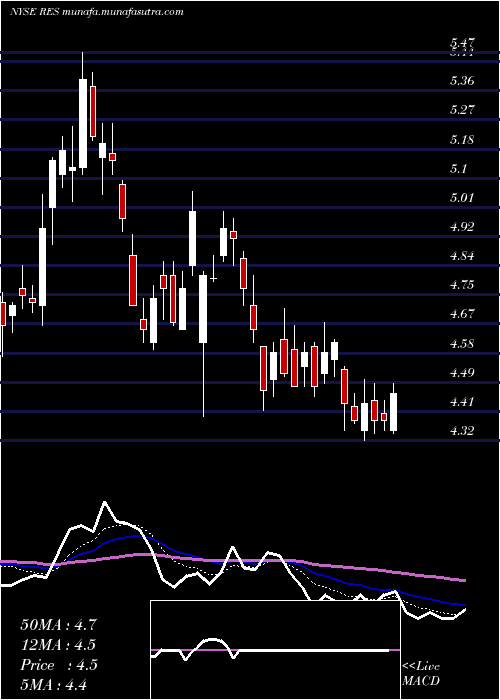The height and width of the screenshot is (700, 500).
Task: Click the 5.1 price axis label
Action: point(459,169)
